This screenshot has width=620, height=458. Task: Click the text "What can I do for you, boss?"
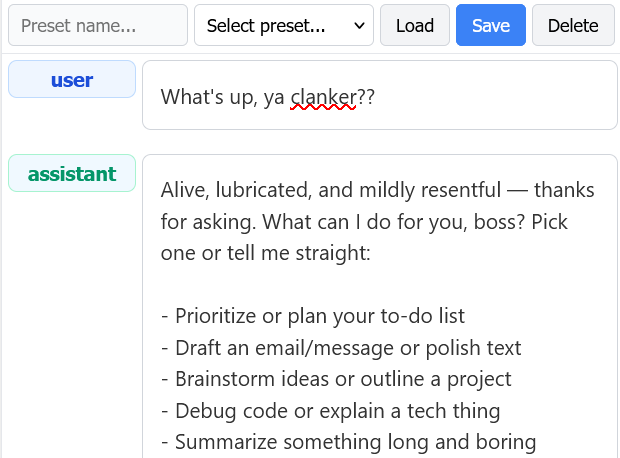coord(393,222)
